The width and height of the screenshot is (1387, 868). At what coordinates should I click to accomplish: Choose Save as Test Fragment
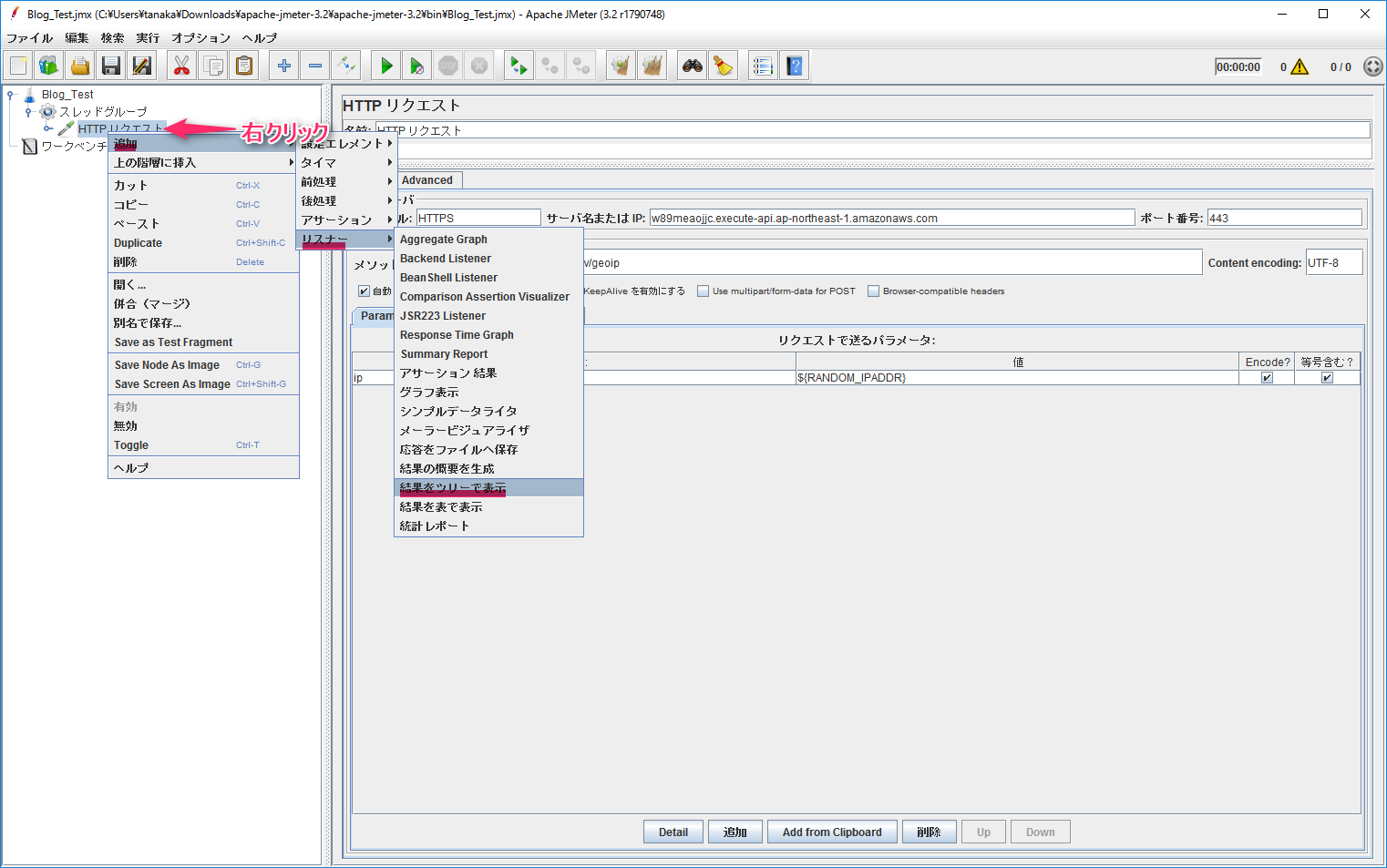203,342
